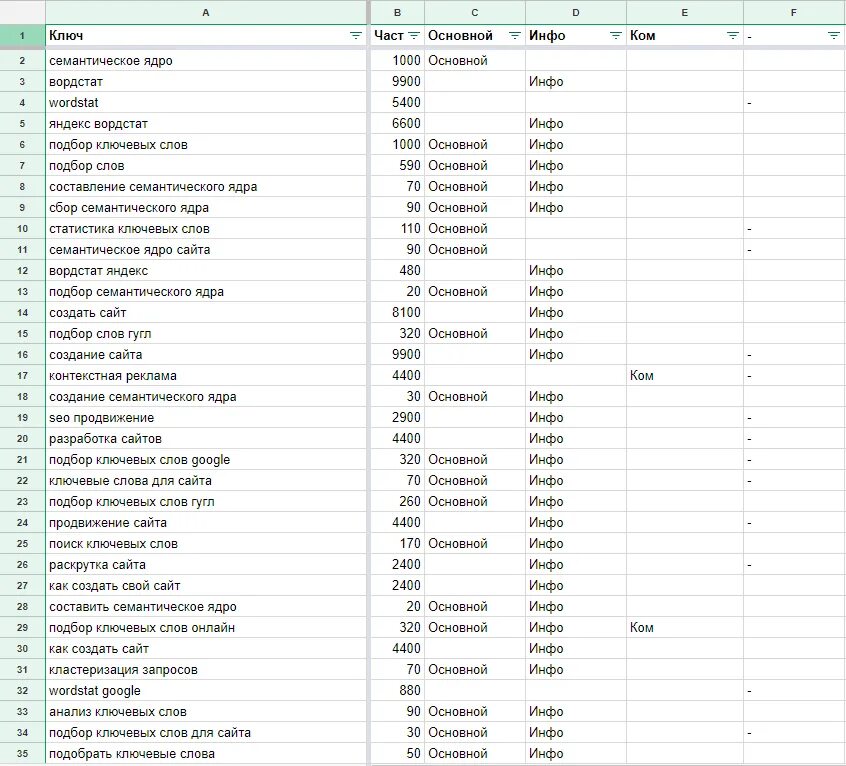Open the filter for the Ком column
846x766 pixels.
[733, 36]
